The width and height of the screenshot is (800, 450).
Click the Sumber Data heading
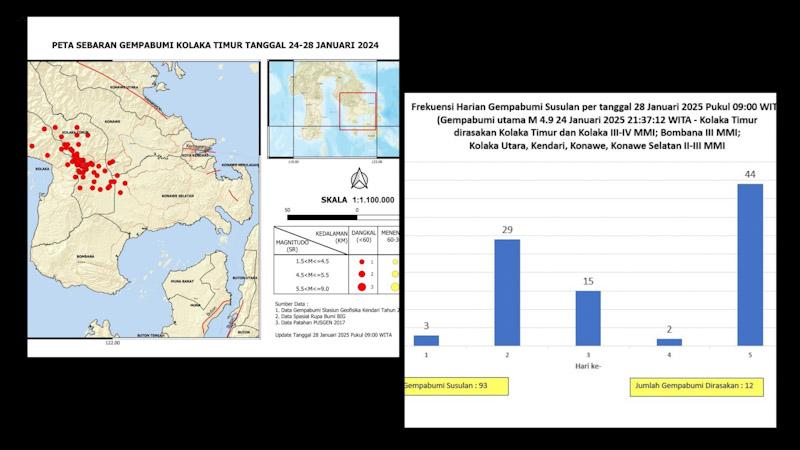pyautogui.click(x=291, y=304)
